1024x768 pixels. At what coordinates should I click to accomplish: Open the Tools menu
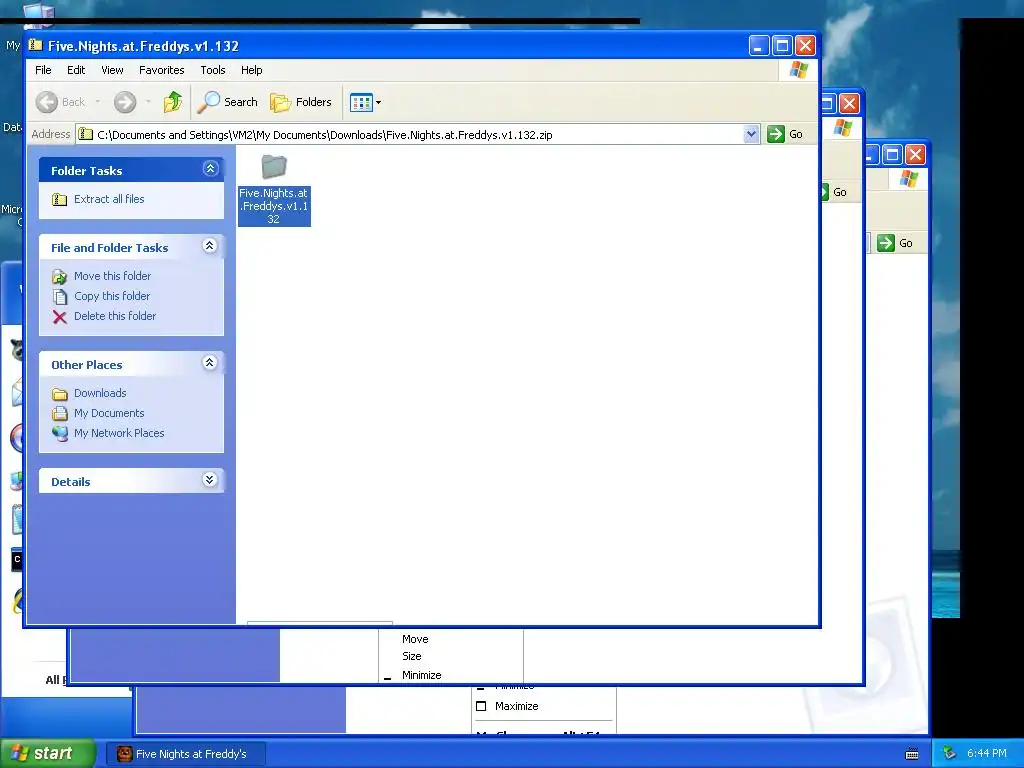(213, 70)
